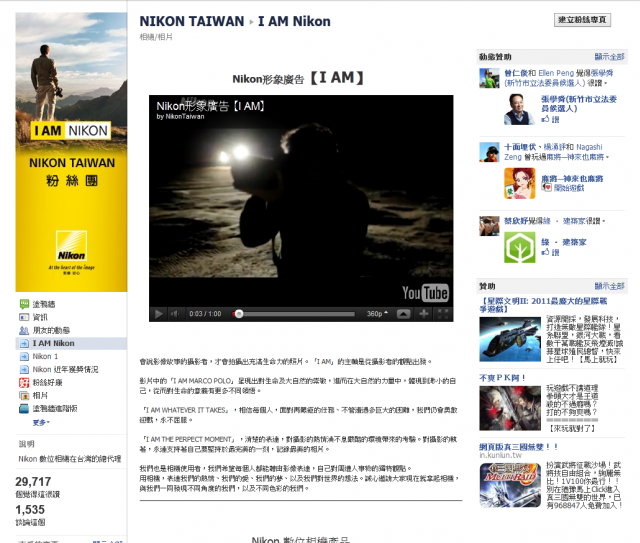This screenshot has width=640, height=543.
Task: Click the spaceship ad thumbnail image
Action: [x=510, y=339]
